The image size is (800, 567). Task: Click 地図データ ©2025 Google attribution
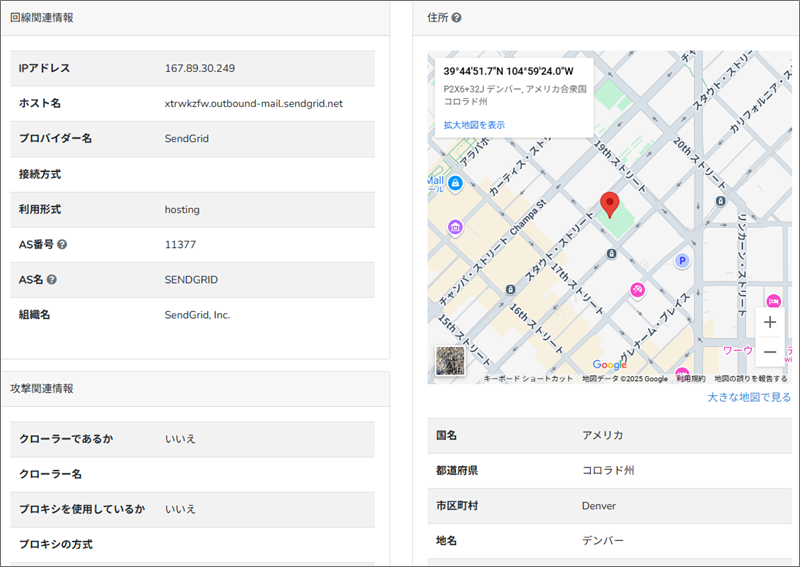point(625,379)
